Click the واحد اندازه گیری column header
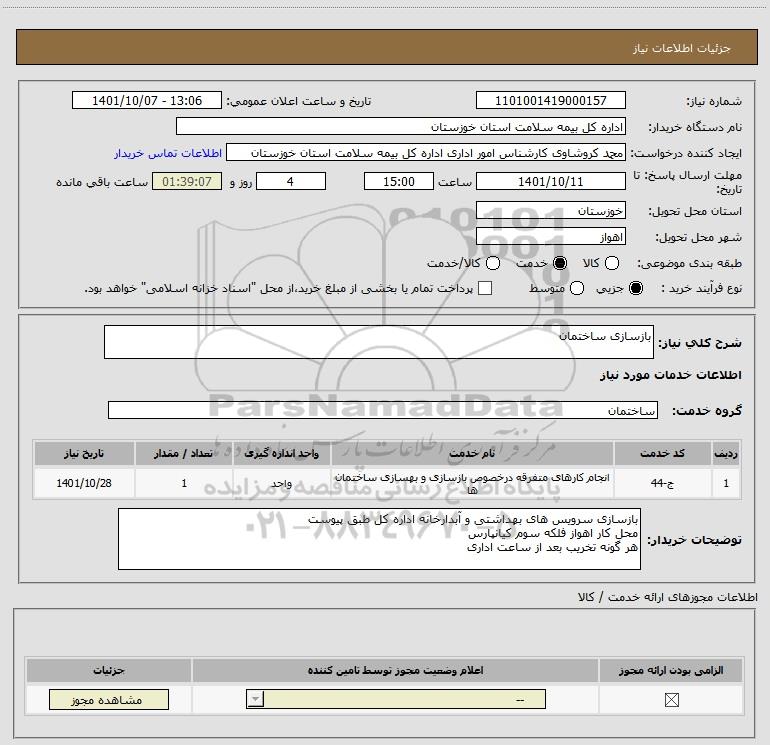The height and width of the screenshot is (745, 770). pyautogui.click(x=281, y=453)
